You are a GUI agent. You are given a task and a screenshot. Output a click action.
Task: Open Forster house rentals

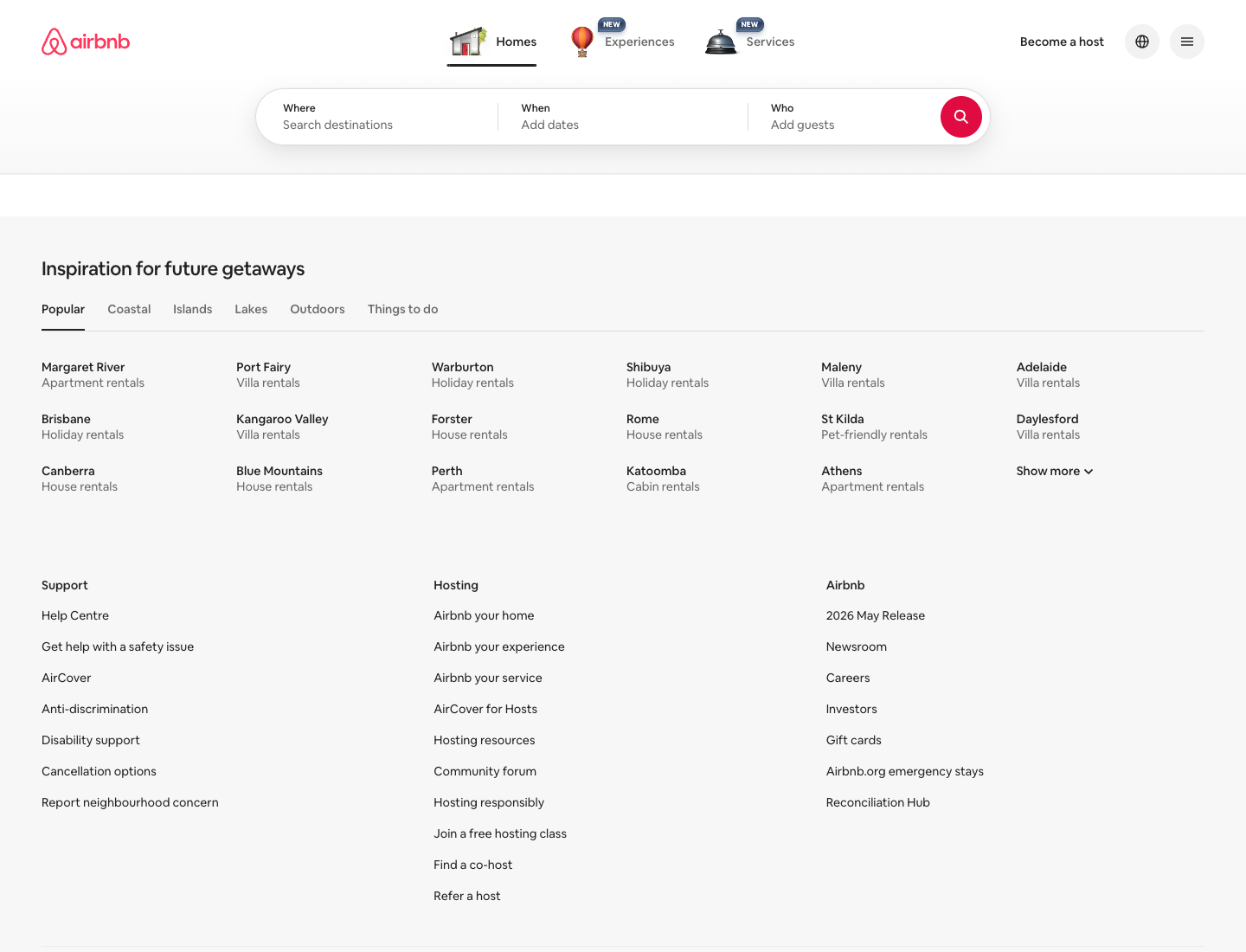coord(470,427)
